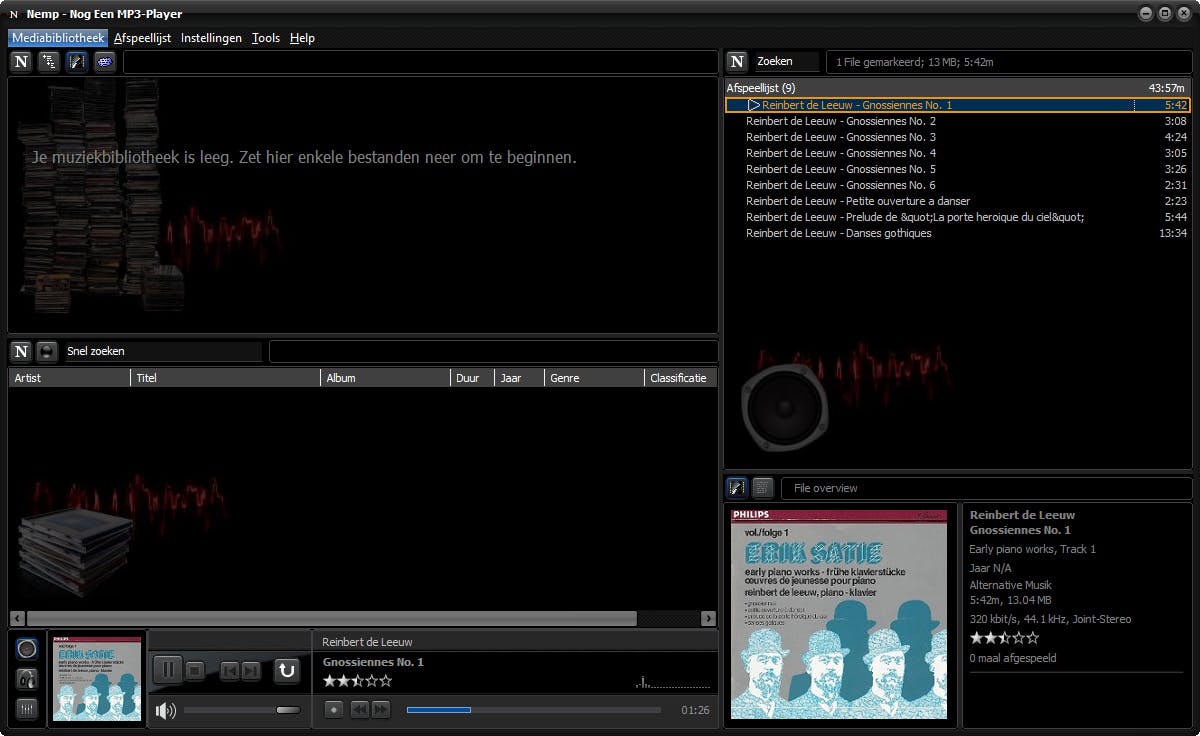Viewport: 1200px width, 736px height.
Task: Click the sort order icon in the library toolbar
Action: pyautogui.click(x=47, y=61)
